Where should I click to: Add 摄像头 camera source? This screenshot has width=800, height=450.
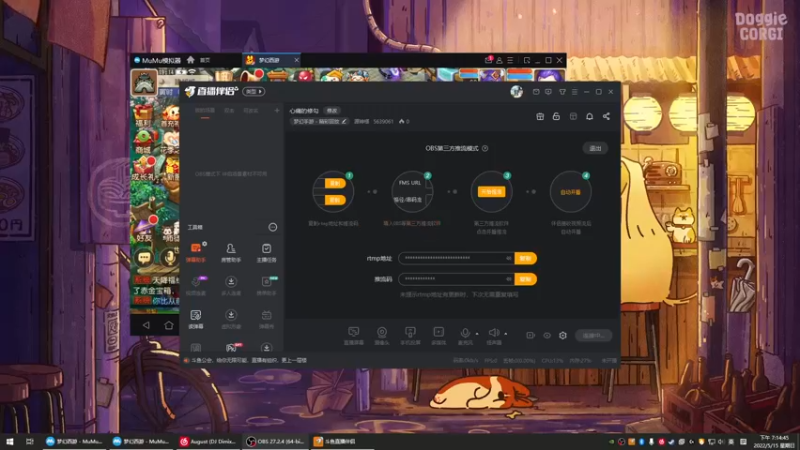pos(382,336)
